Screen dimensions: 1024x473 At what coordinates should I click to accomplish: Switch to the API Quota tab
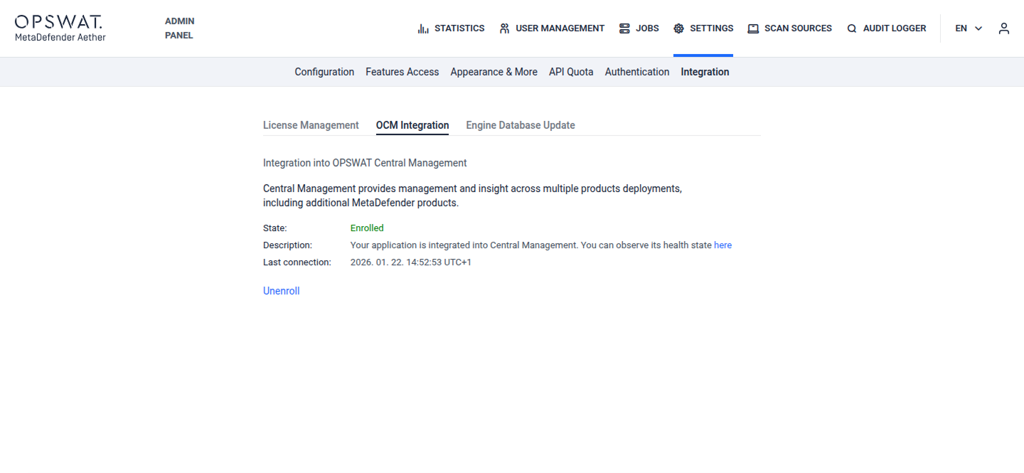click(571, 72)
